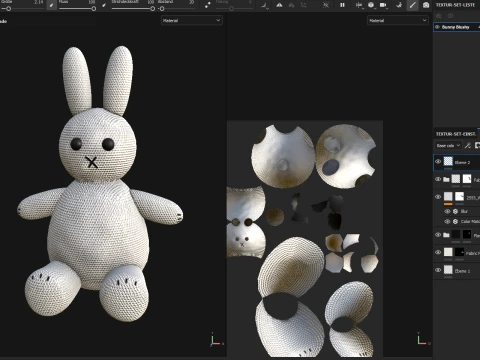The image size is (480, 360).
Task: Click the camera screenshot icon in the toolbar
Action: click(426, 5)
